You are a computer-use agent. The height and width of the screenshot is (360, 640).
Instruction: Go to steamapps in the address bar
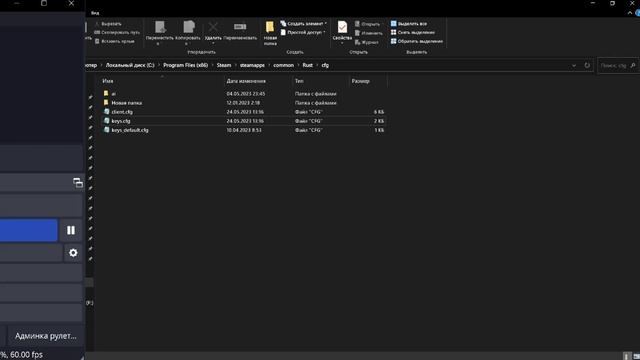252,65
